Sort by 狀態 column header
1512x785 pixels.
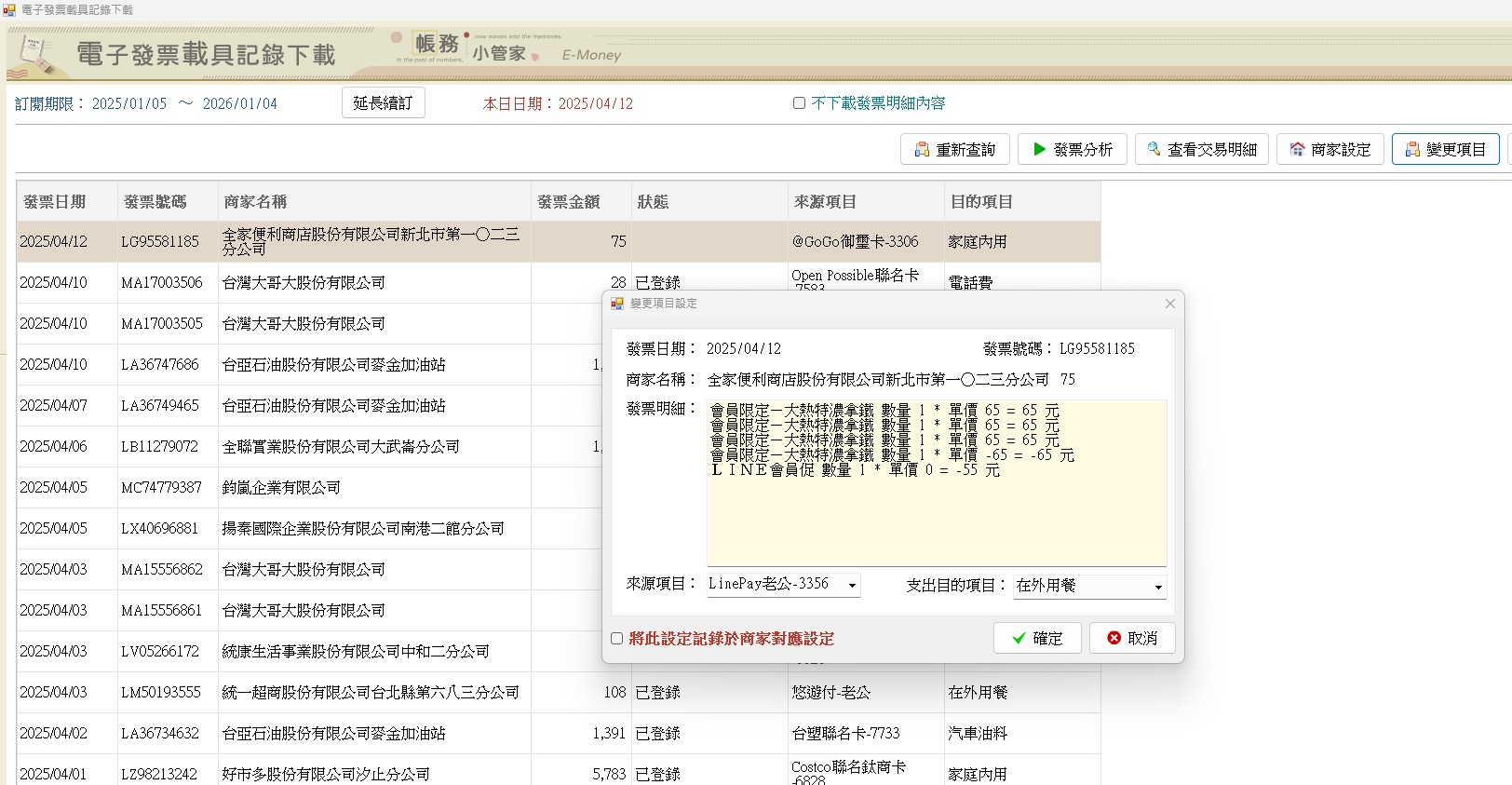point(709,201)
